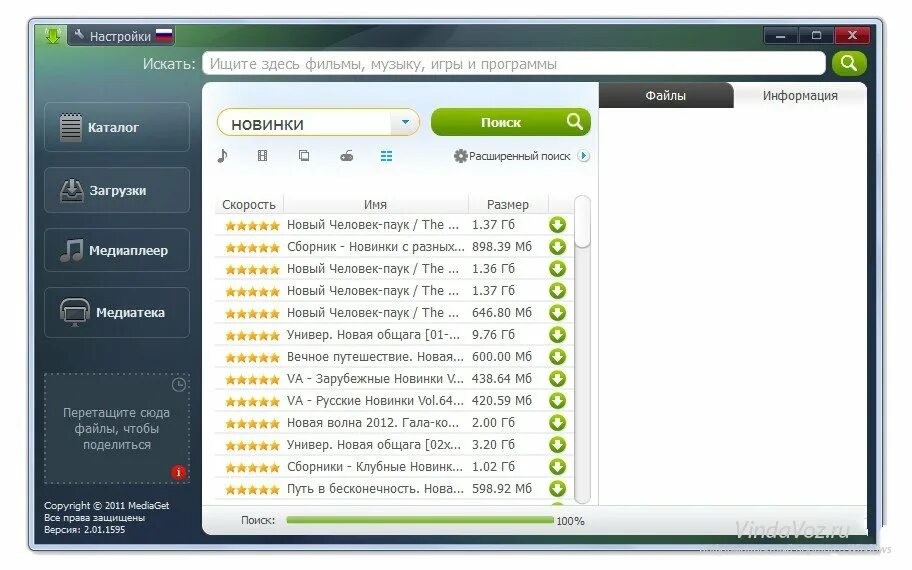Download 'Путь в бесконечность. Нова' 598.92 Мб
This screenshot has width=912, height=570.
coord(557,489)
